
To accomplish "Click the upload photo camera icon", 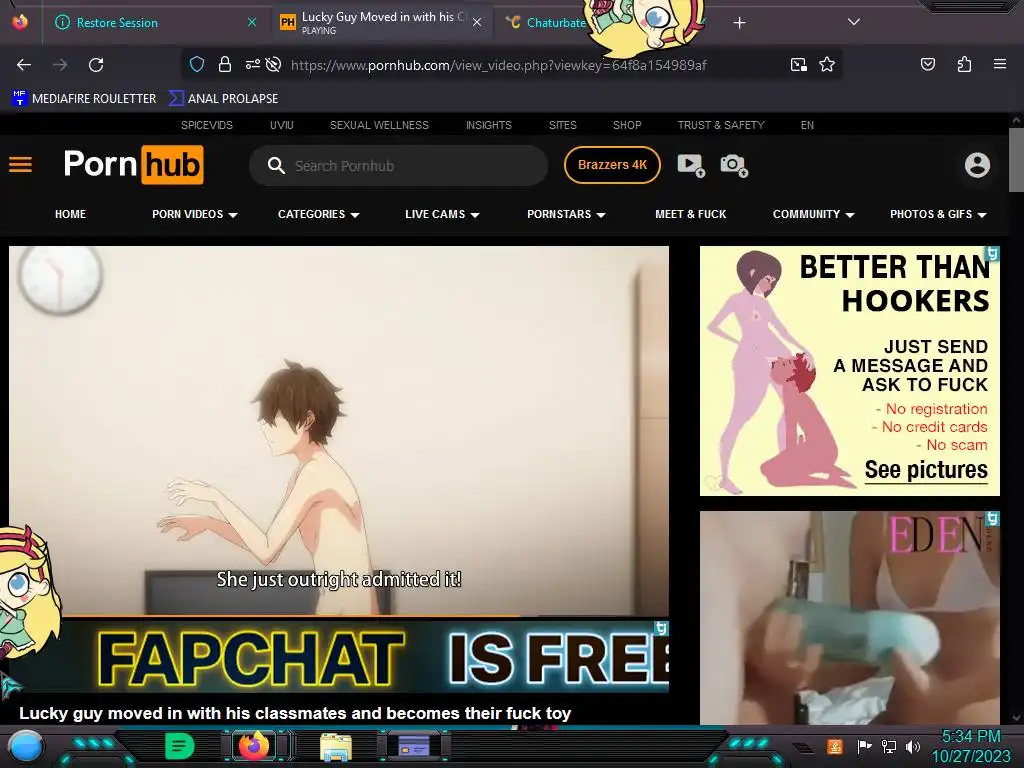I will point(734,165).
